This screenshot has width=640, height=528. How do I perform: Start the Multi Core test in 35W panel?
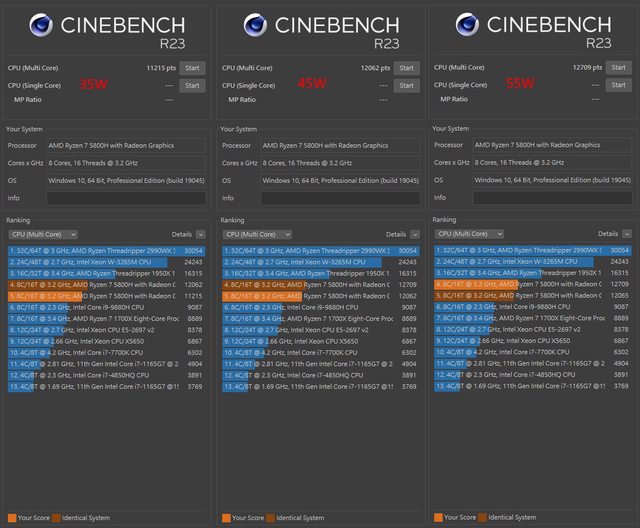[192, 68]
